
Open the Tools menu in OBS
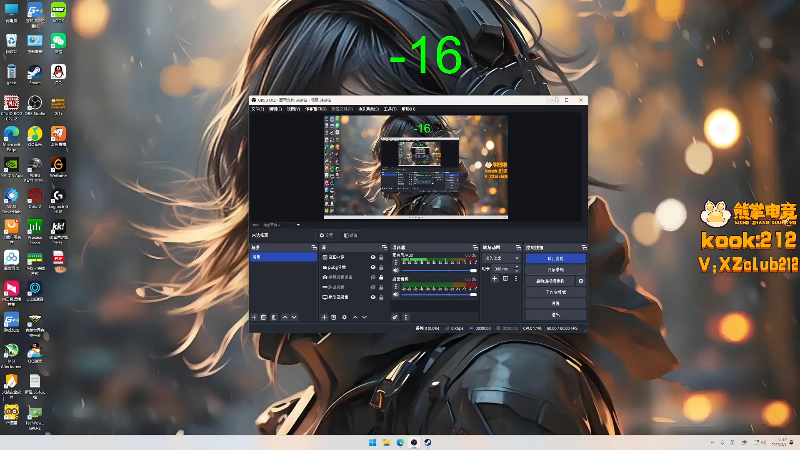click(x=390, y=109)
